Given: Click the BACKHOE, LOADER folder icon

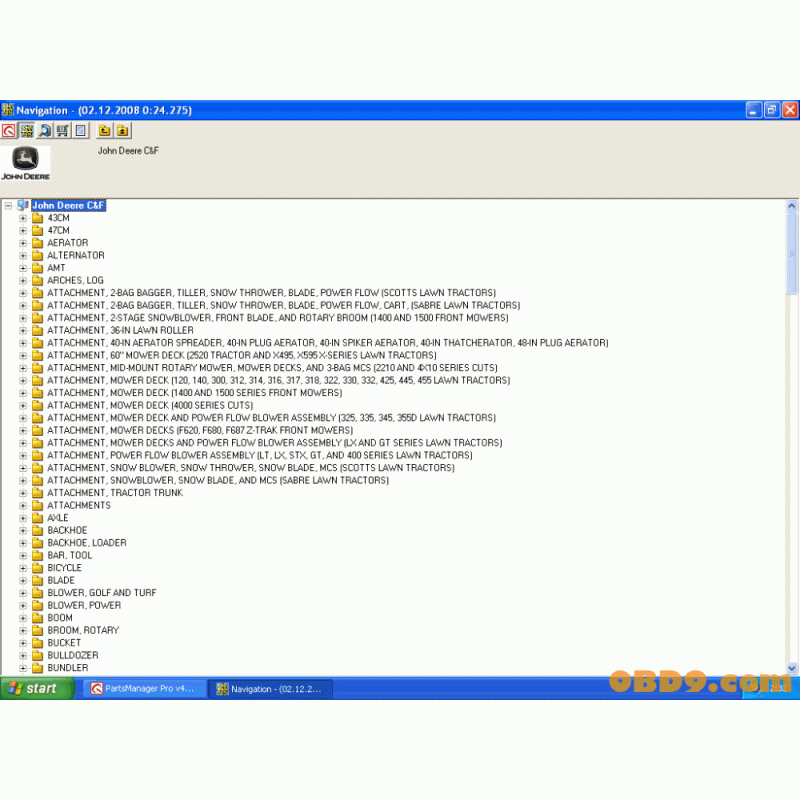Looking at the screenshot, I should coord(37,543).
